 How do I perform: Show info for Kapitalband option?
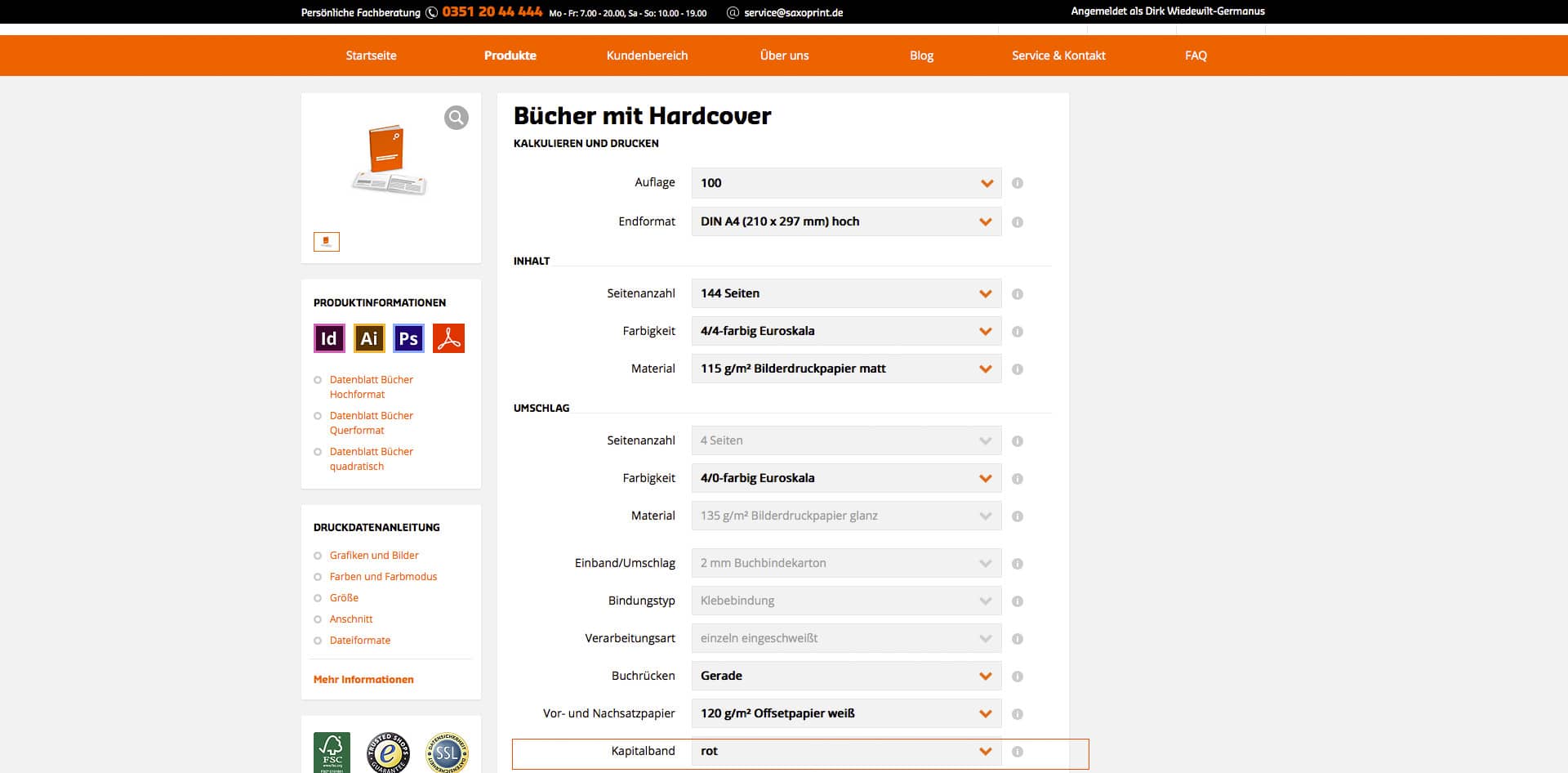(1017, 752)
